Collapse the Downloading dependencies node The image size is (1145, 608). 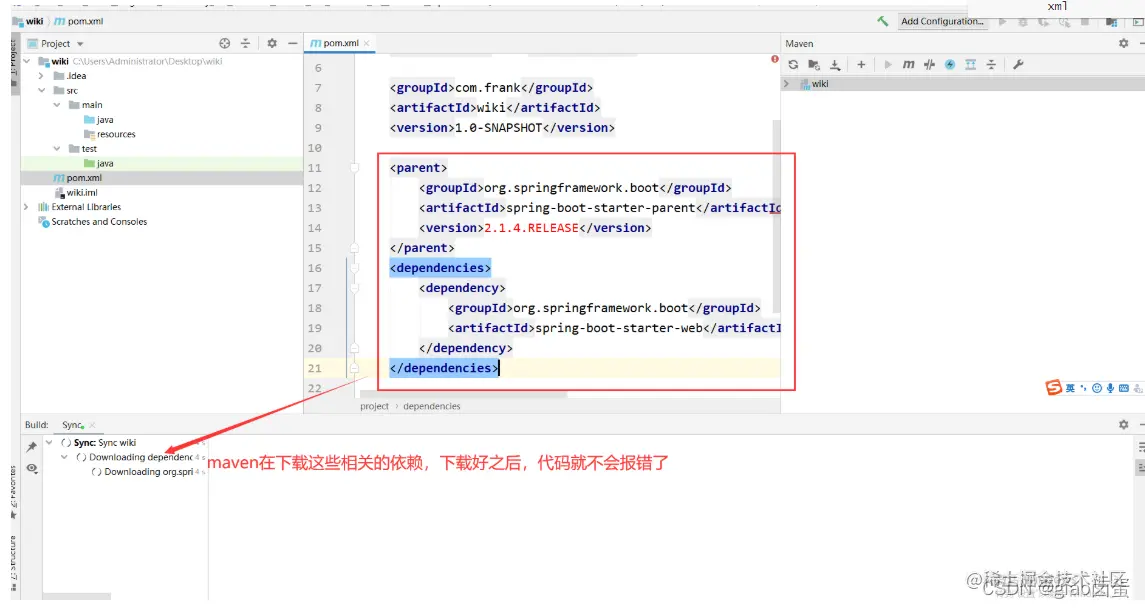pyautogui.click(x=64, y=458)
